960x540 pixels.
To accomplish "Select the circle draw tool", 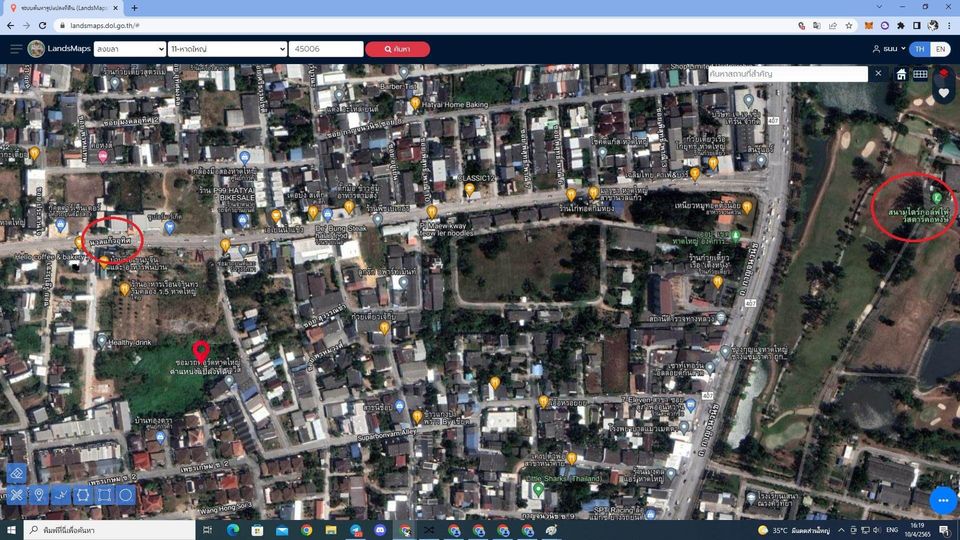I will (x=126, y=495).
